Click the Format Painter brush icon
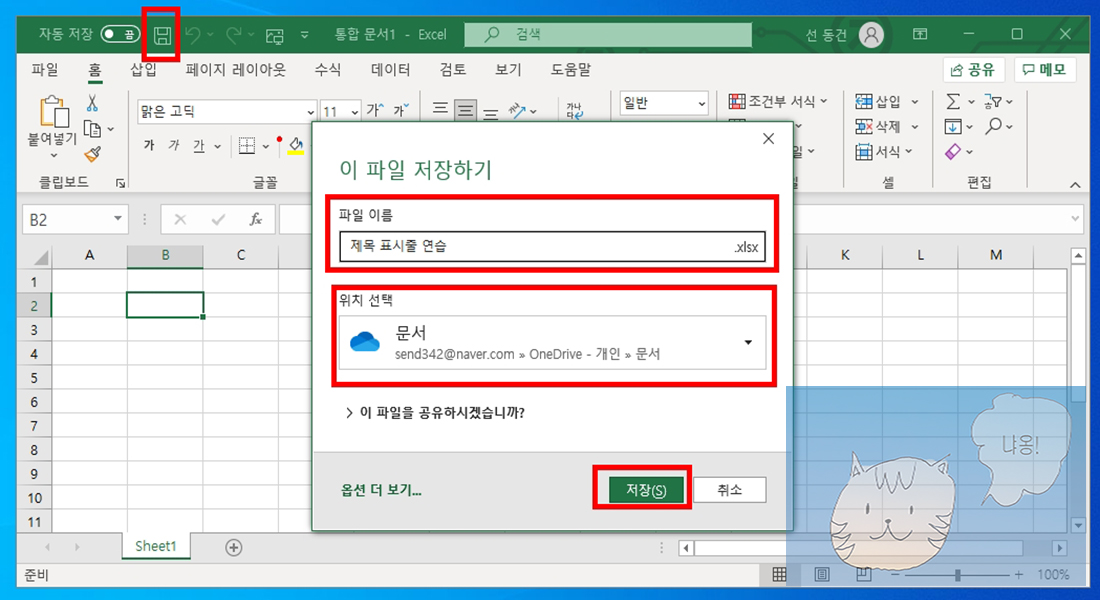Viewport: 1100px width, 600px height. tap(93, 153)
